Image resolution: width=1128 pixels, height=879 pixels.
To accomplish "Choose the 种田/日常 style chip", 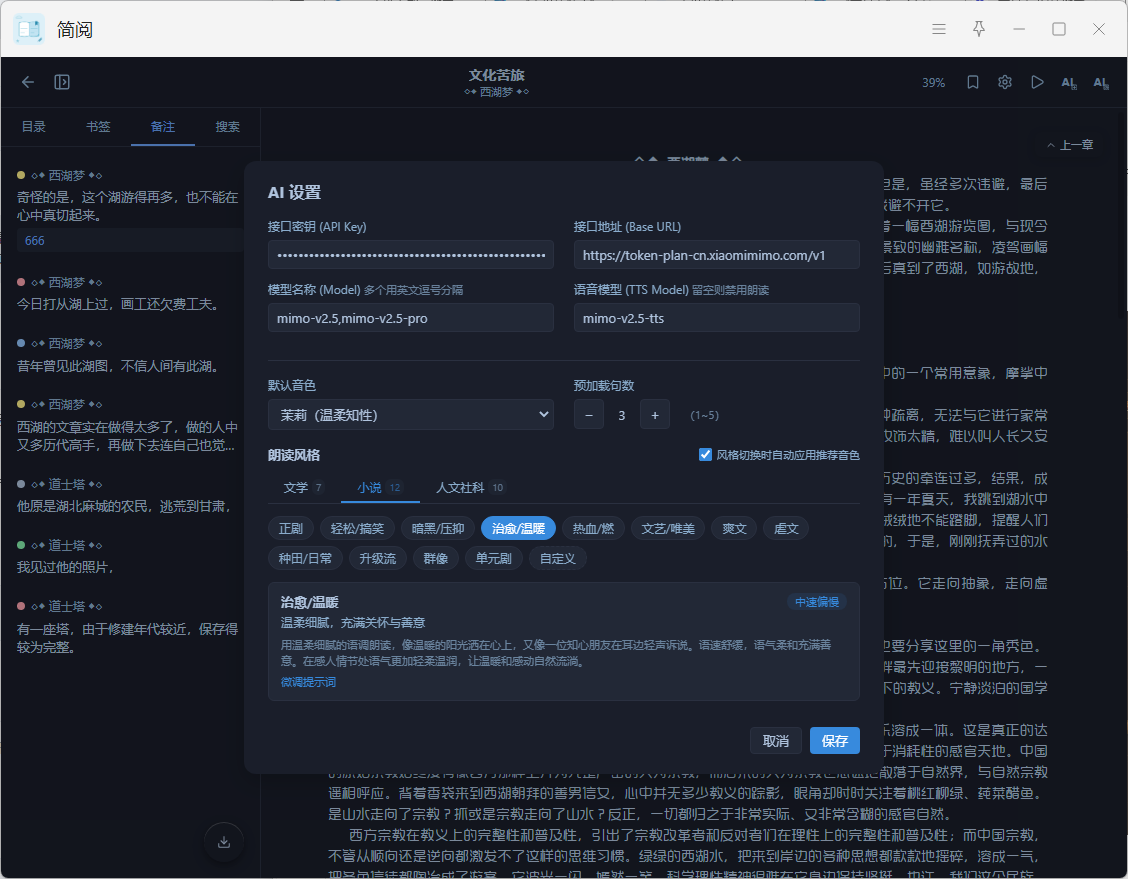I will tap(306, 558).
